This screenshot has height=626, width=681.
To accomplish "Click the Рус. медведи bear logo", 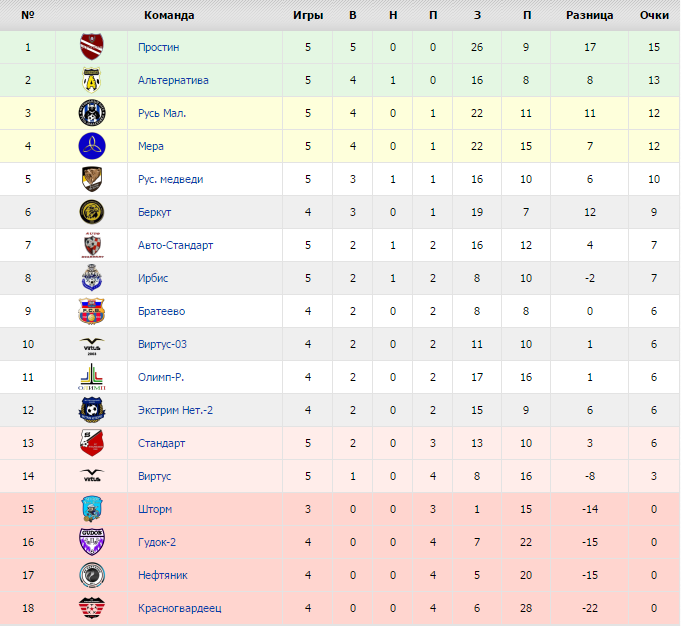I will 92,179.
